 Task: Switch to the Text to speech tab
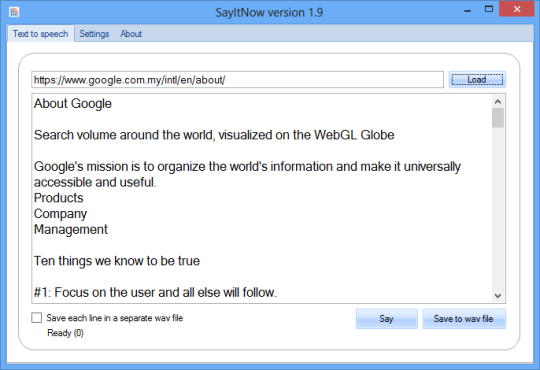(41, 34)
